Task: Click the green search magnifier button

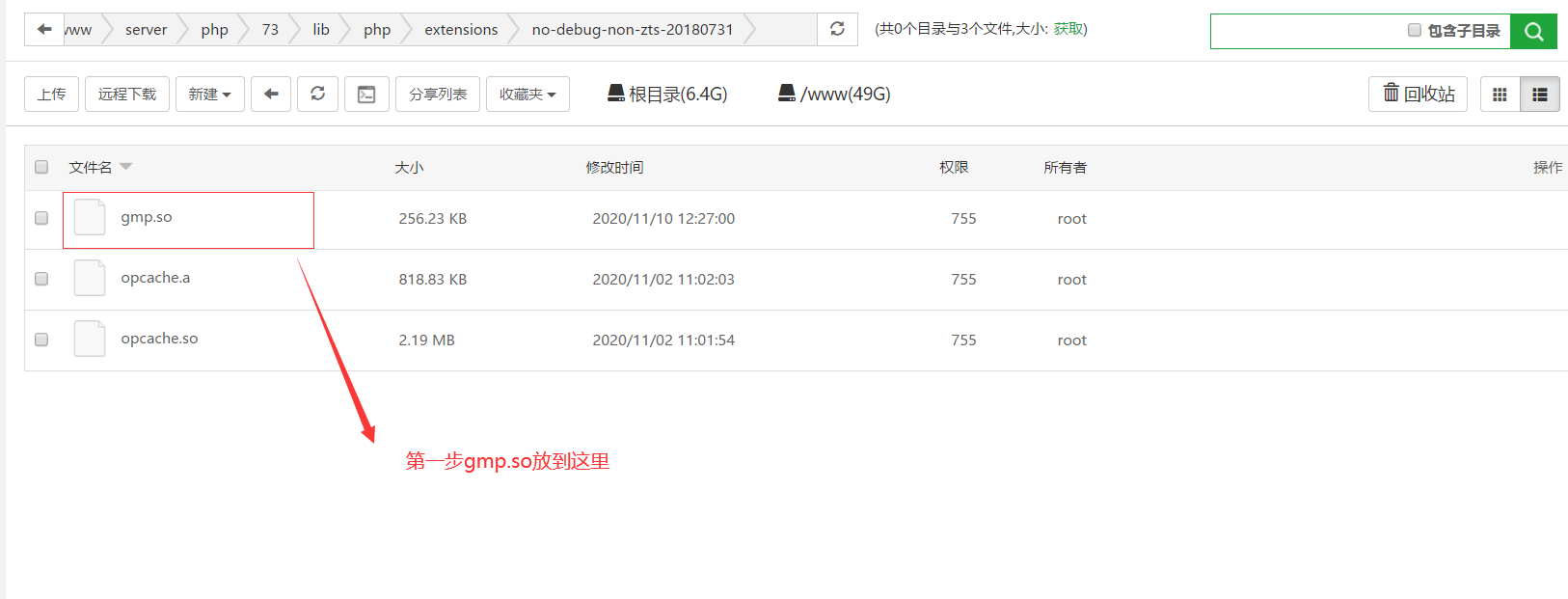Action: 1533,31
